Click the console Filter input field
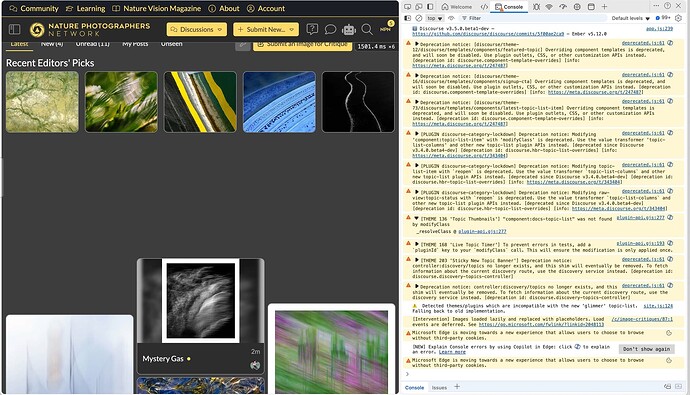 [533, 18]
